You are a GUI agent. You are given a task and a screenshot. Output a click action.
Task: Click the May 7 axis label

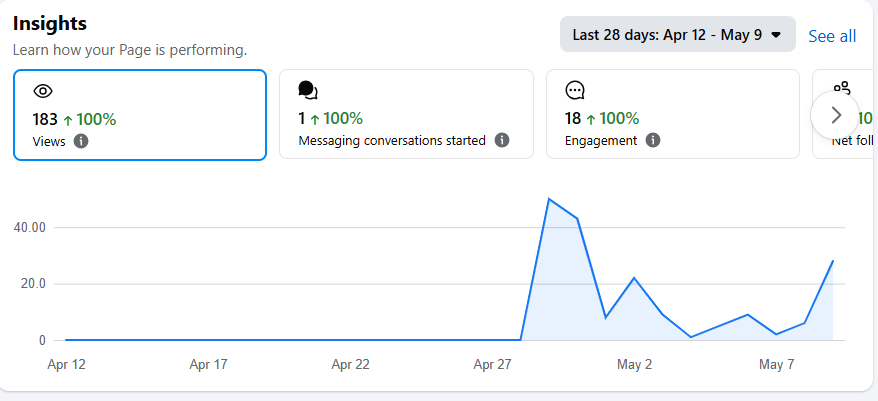point(777,365)
